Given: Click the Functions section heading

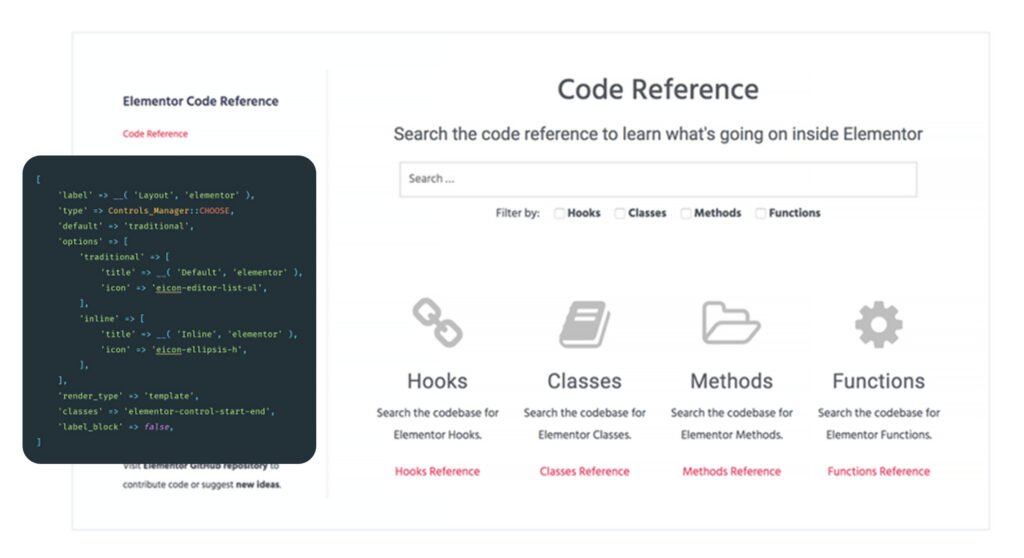Looking at the screenshot, I should 878,381.
